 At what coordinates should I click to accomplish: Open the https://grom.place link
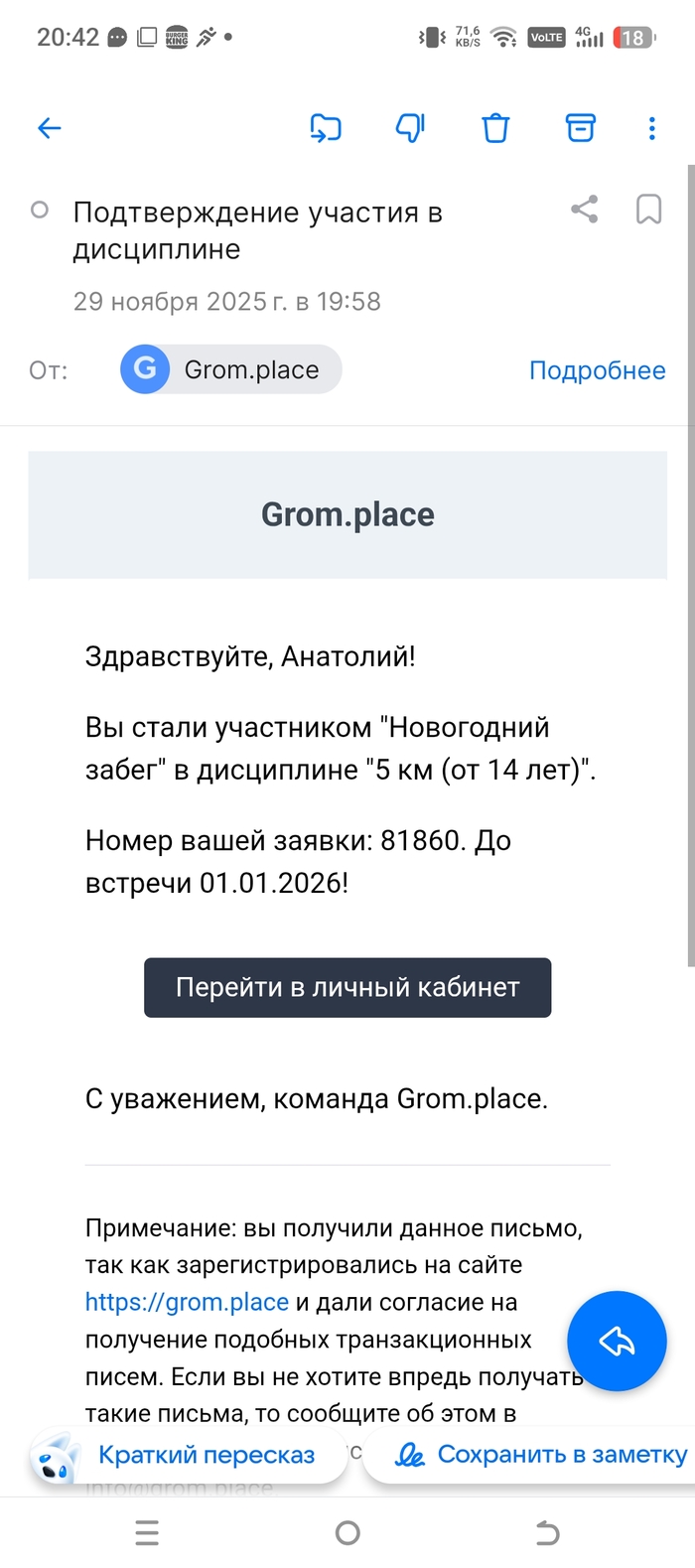tap(187, 1302)
